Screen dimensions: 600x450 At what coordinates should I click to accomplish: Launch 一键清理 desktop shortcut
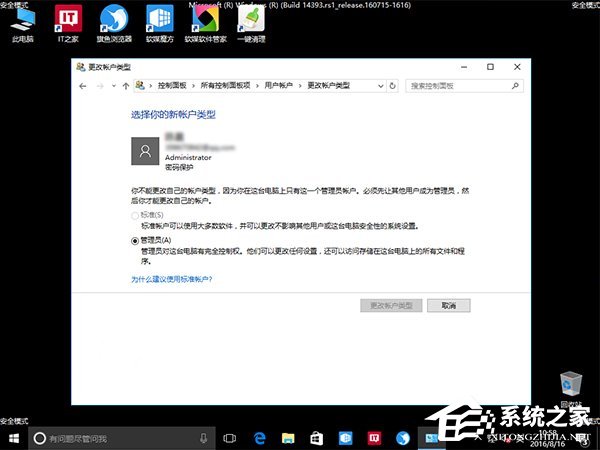[x=251, y=24]
